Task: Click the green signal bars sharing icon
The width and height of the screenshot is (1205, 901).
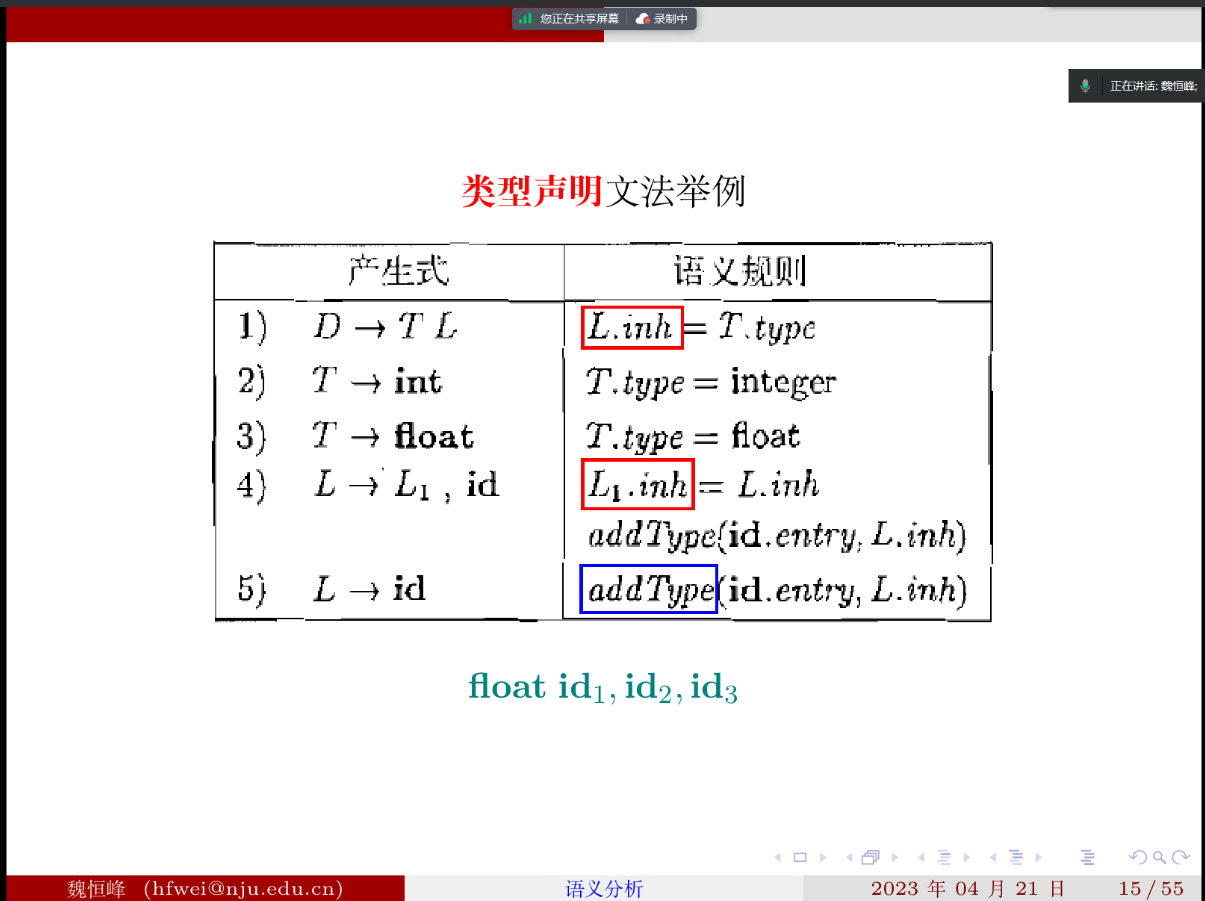Action: pyautogui.click(x=525, y=19)
